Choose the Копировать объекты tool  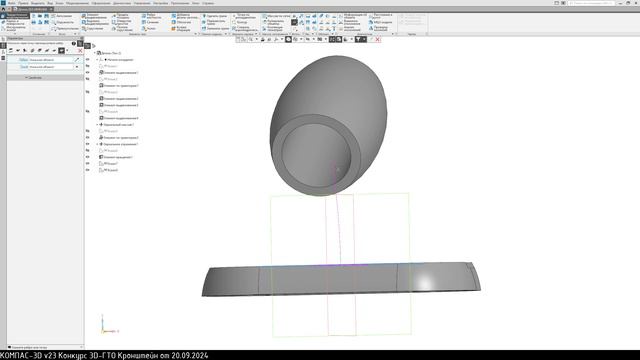click(274, 22)
